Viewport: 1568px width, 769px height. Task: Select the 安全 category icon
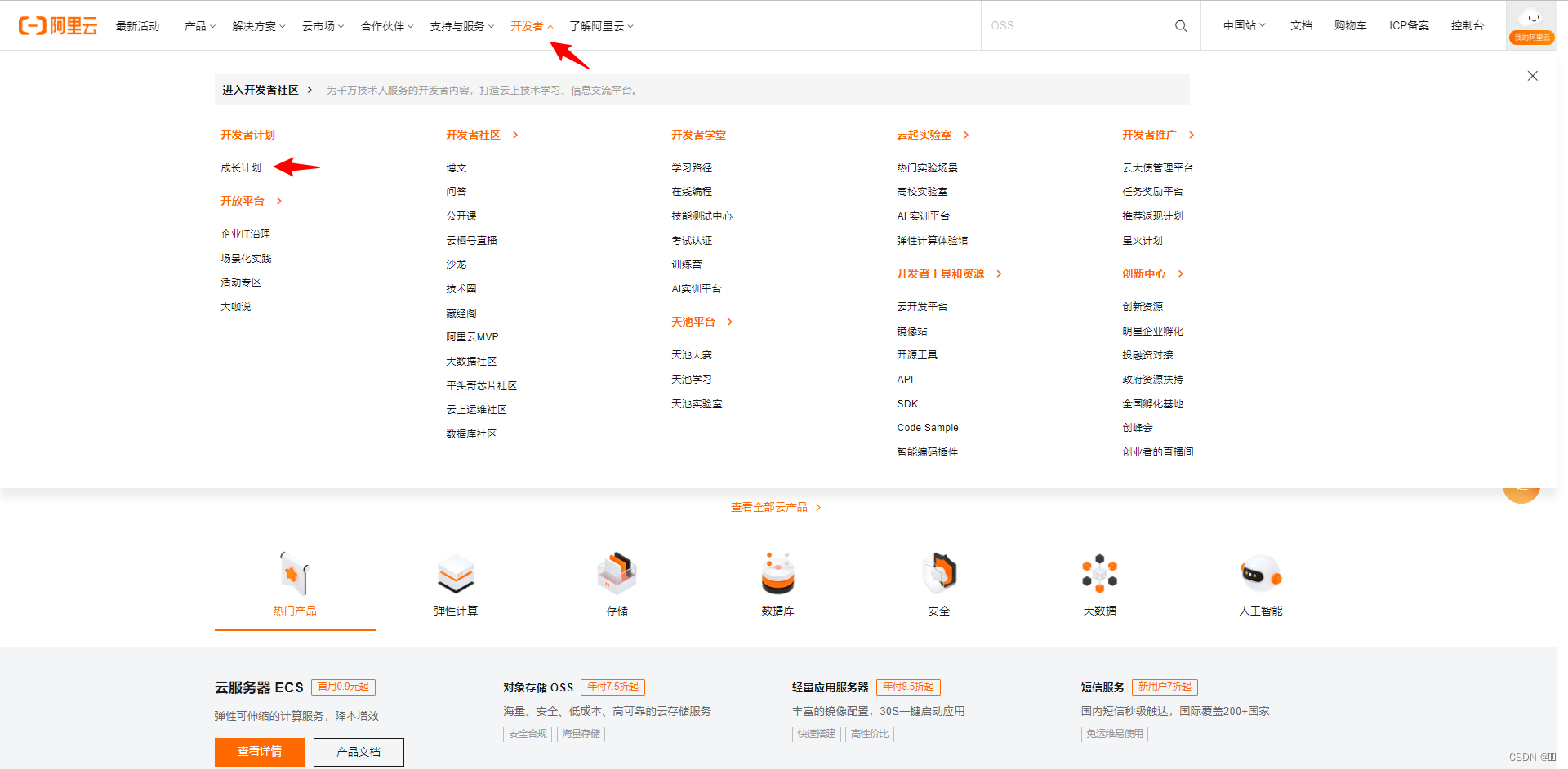coord(939,574)
